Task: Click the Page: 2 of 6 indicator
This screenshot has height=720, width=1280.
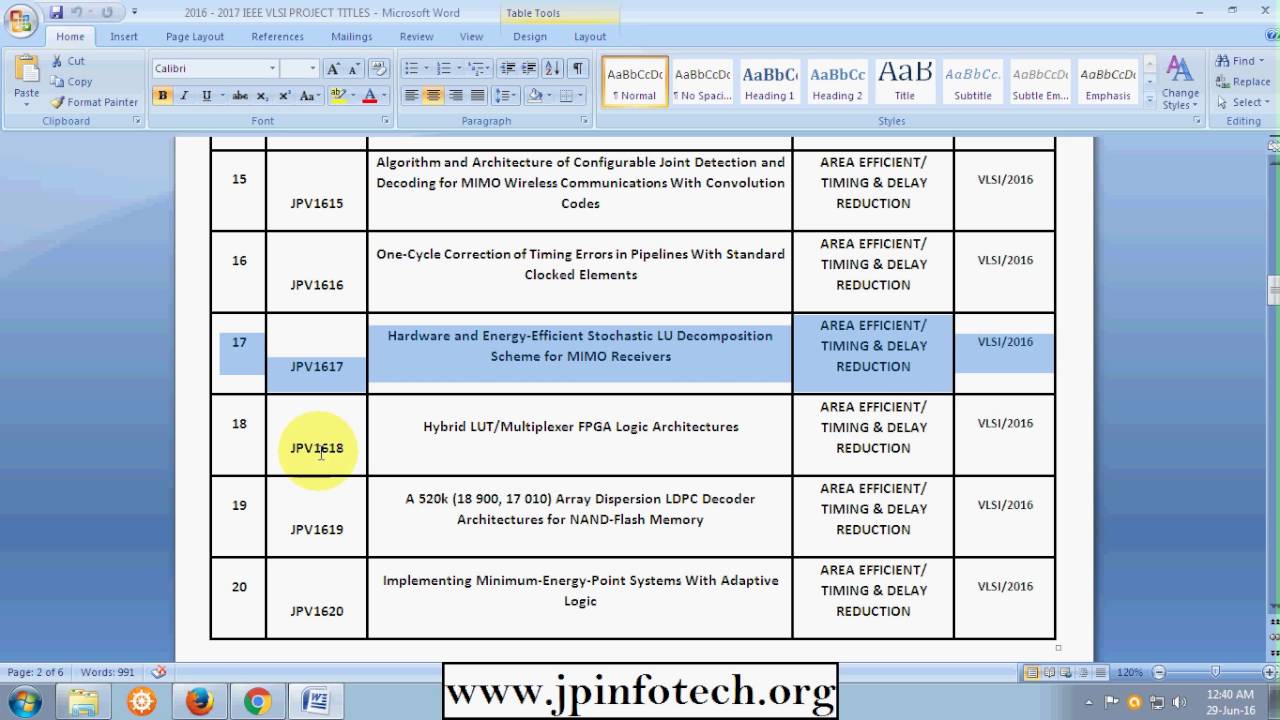Action: point(35,672)
